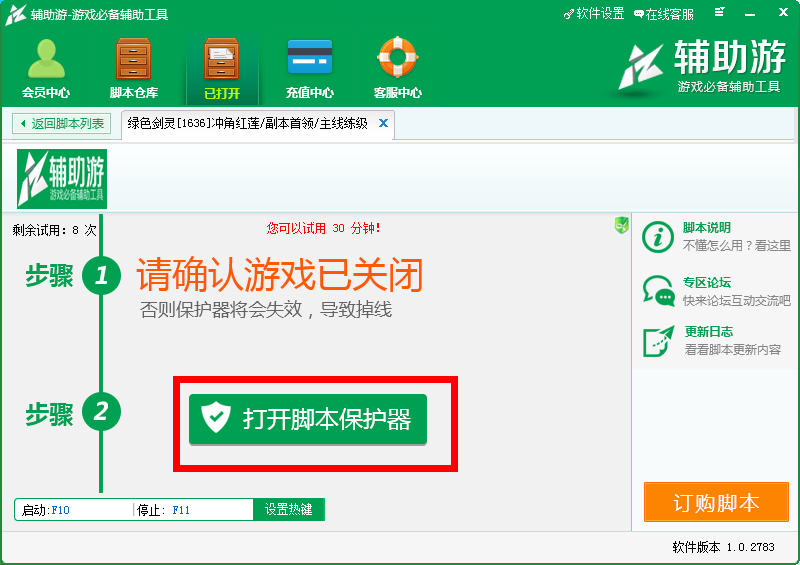Click 设置热键 hotkey button
800x565 pixels.
[x=289, y=509]
